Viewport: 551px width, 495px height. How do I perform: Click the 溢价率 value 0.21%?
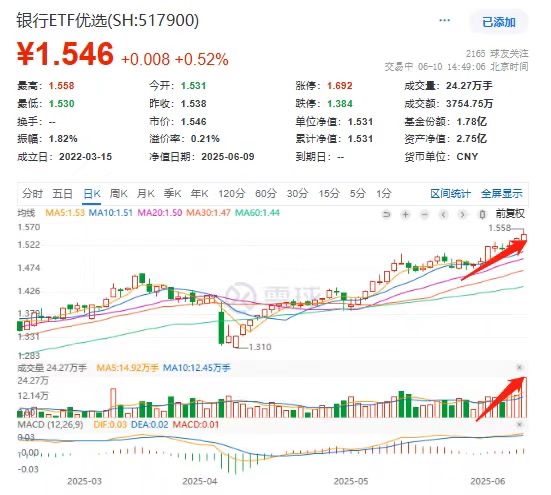tap(205, 139)
